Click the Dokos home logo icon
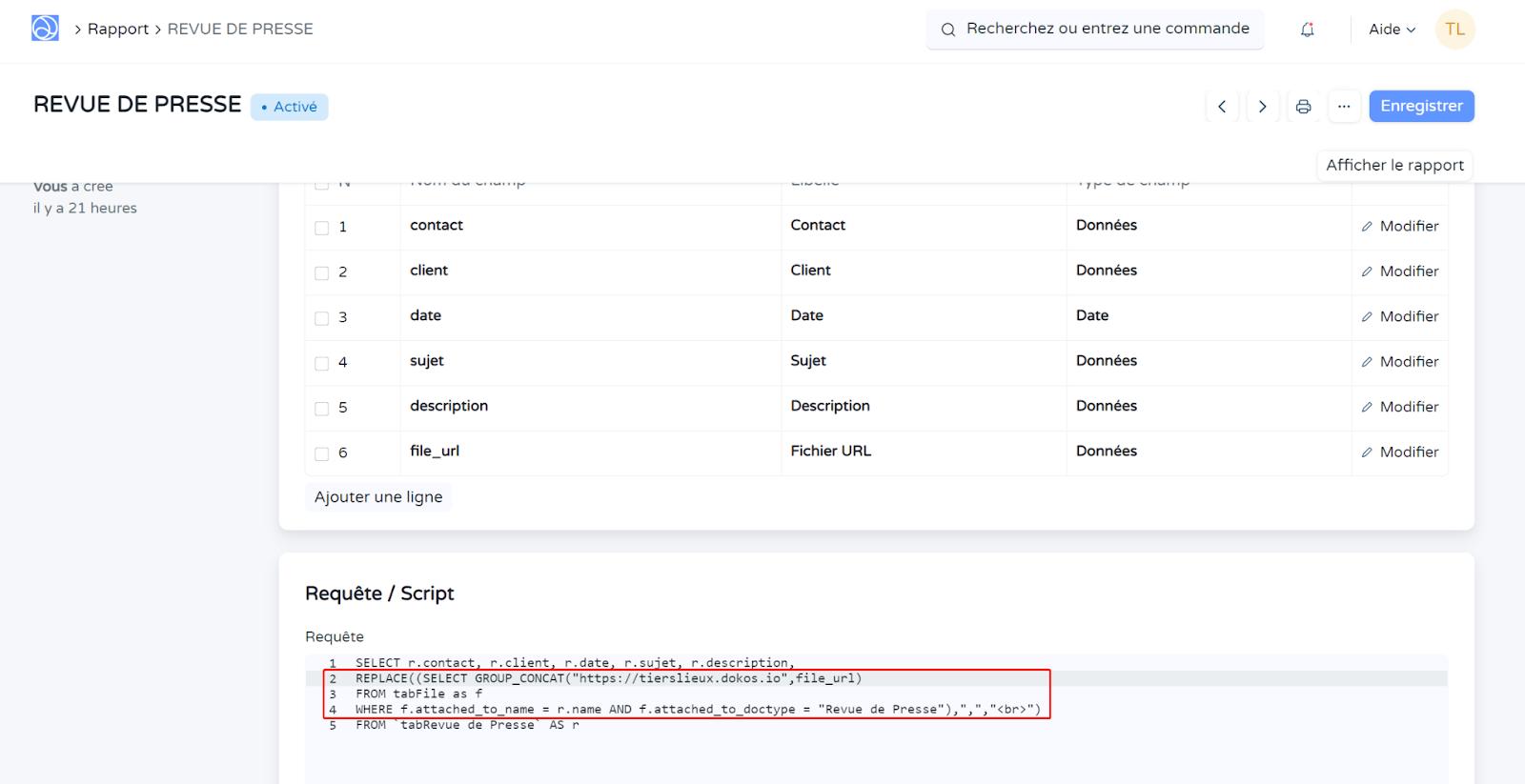The height and width of the screenshot is (784, 1525). tap(45, 29)
